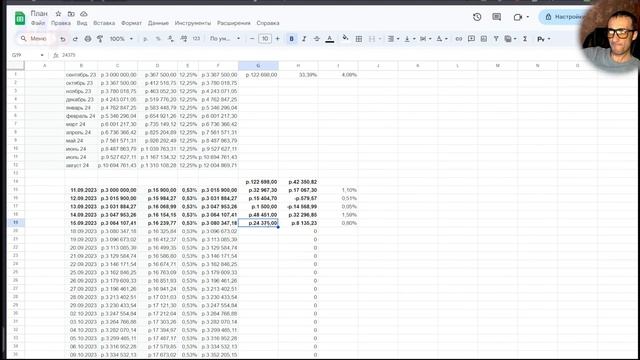Select cell containing р.24 375,00

(x=258, y=223)
